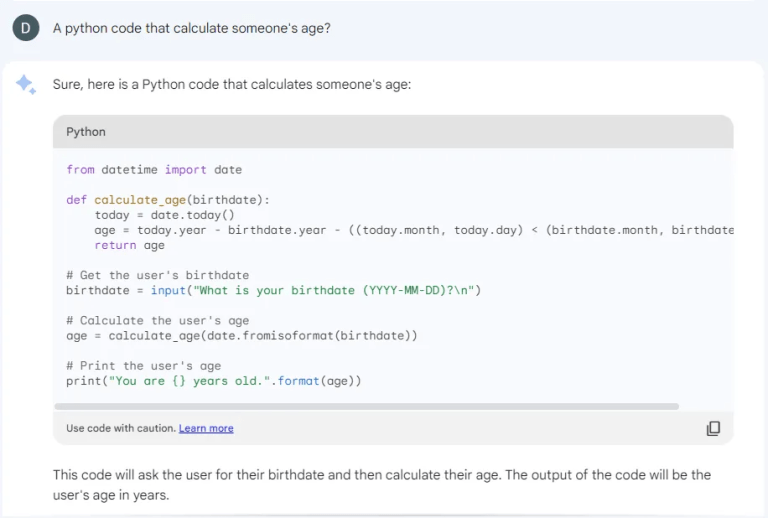Image resolution: width=768 pixels, height=518 pixels.
Task: Click the '# Calculate the user's age' comment
Action: pyautogui.click(x=158, y=321)
